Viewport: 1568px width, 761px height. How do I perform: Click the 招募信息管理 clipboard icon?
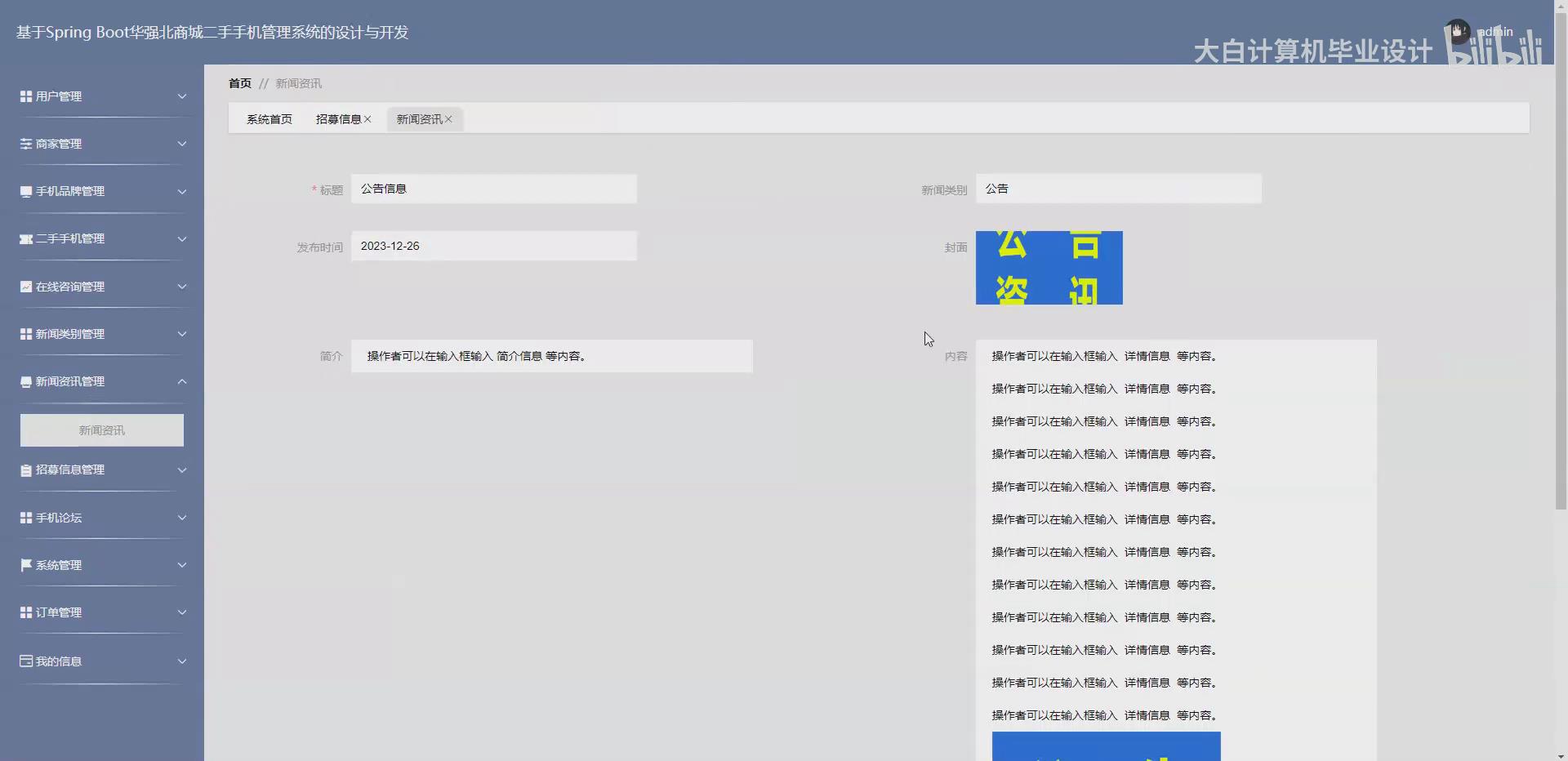26,470
